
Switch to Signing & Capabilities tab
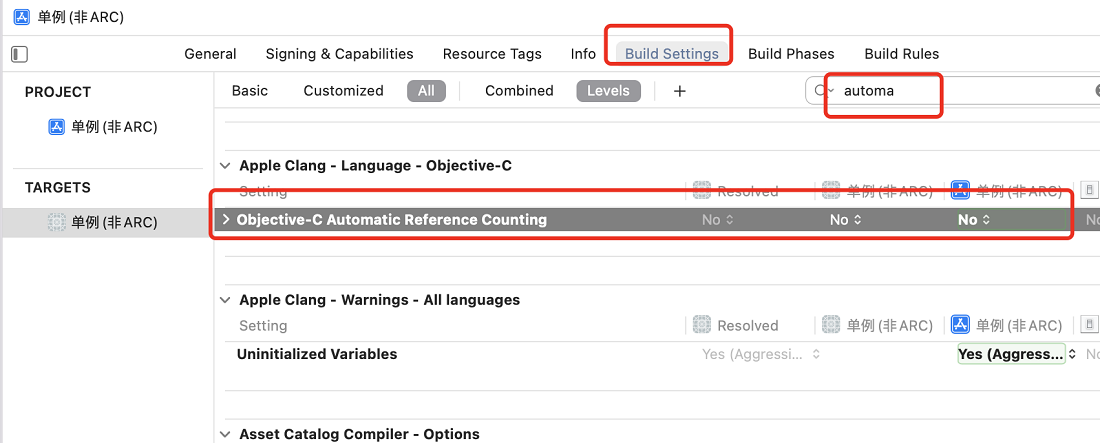[339, 54]
